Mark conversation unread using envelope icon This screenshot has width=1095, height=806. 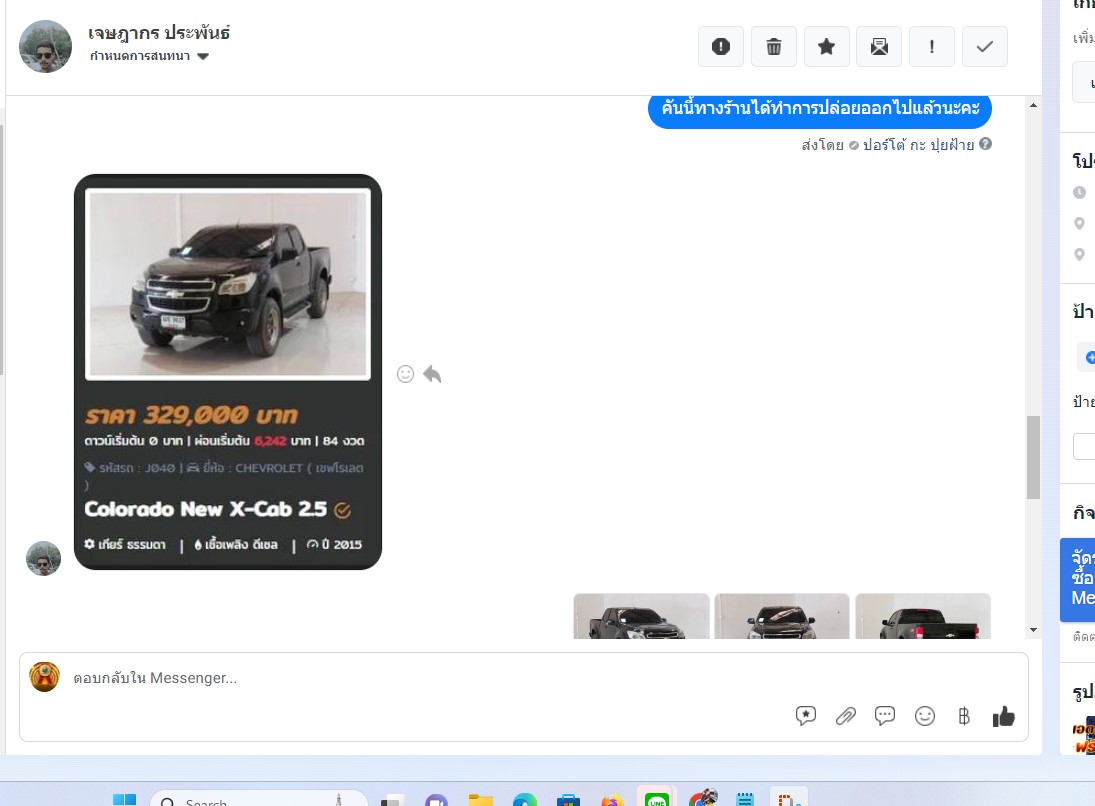[879, 47]
